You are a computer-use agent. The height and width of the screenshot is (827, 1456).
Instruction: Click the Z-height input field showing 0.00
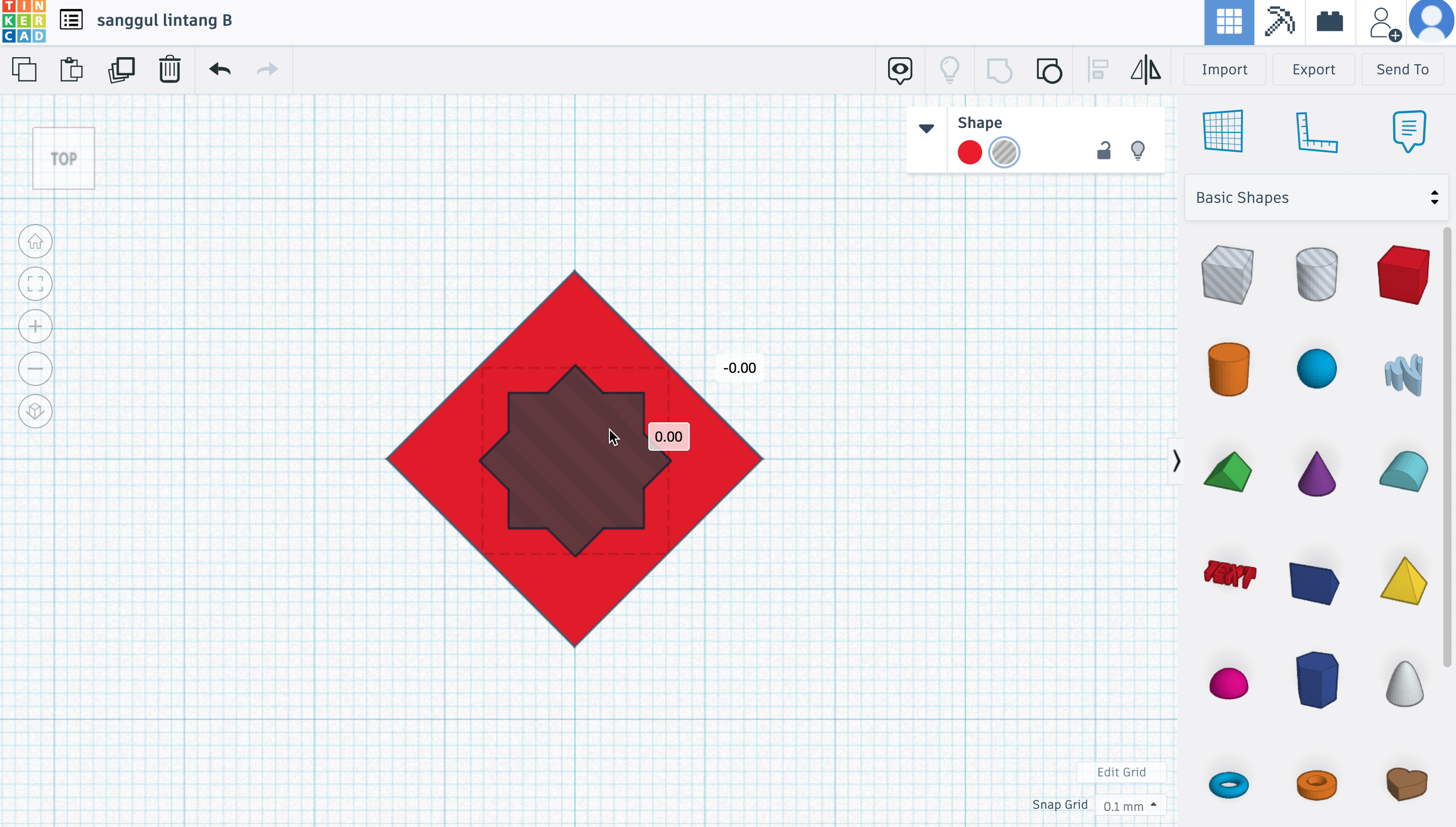pos(668,436)
